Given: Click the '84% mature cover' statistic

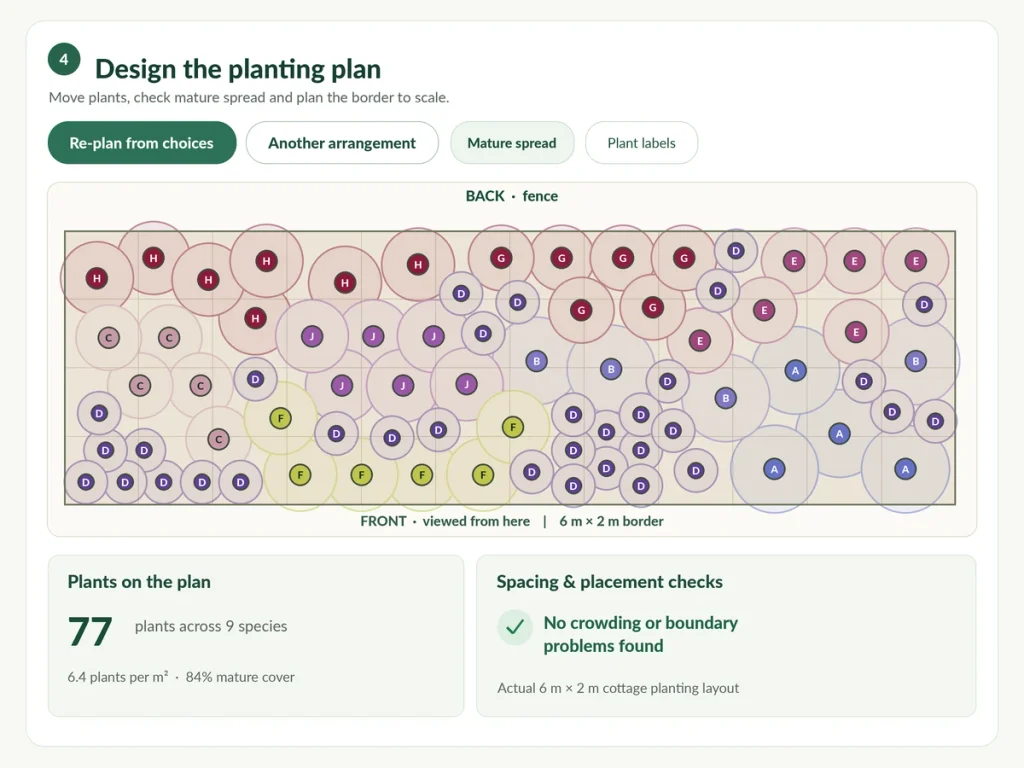Looking at the screenshot, I should (x=240, y=677).
